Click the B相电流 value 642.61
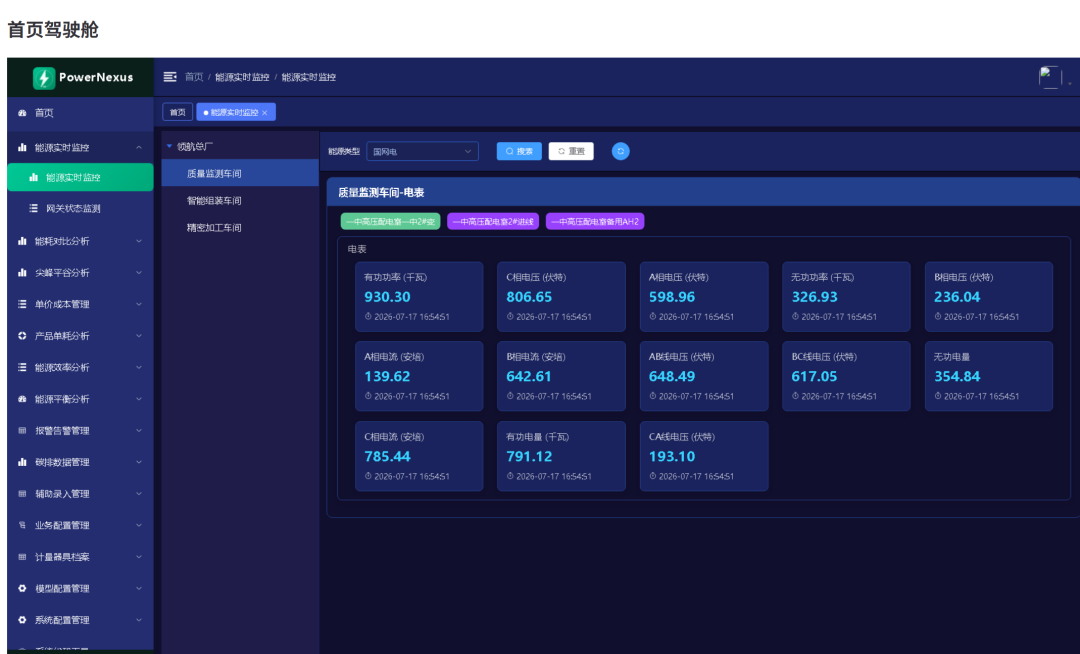Image resolution: width=1080 pixels, height=654 pixels. click(x=529, y=377)
